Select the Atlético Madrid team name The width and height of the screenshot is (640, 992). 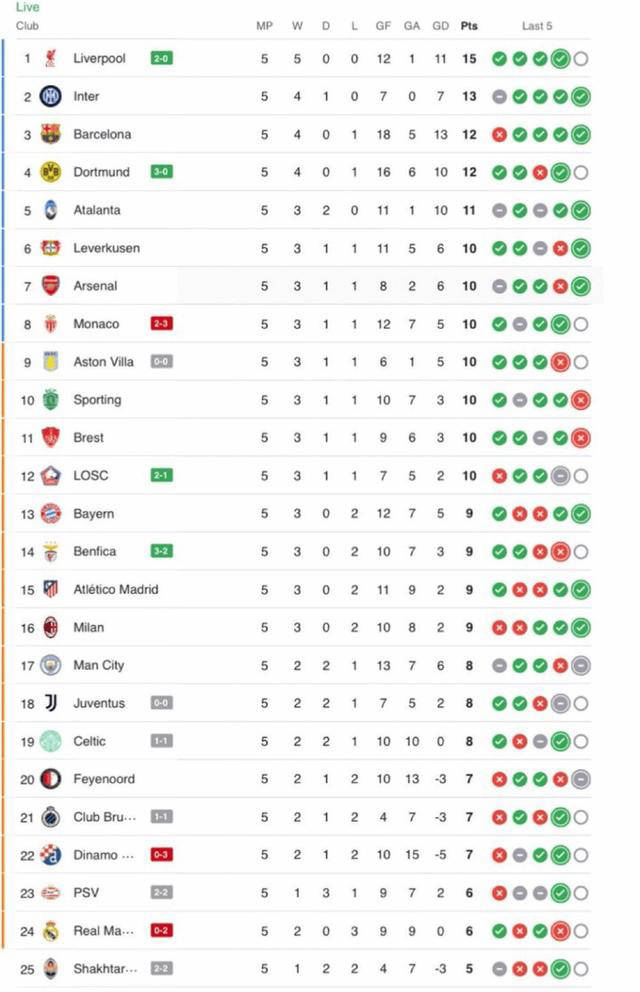tap(116, 589)
